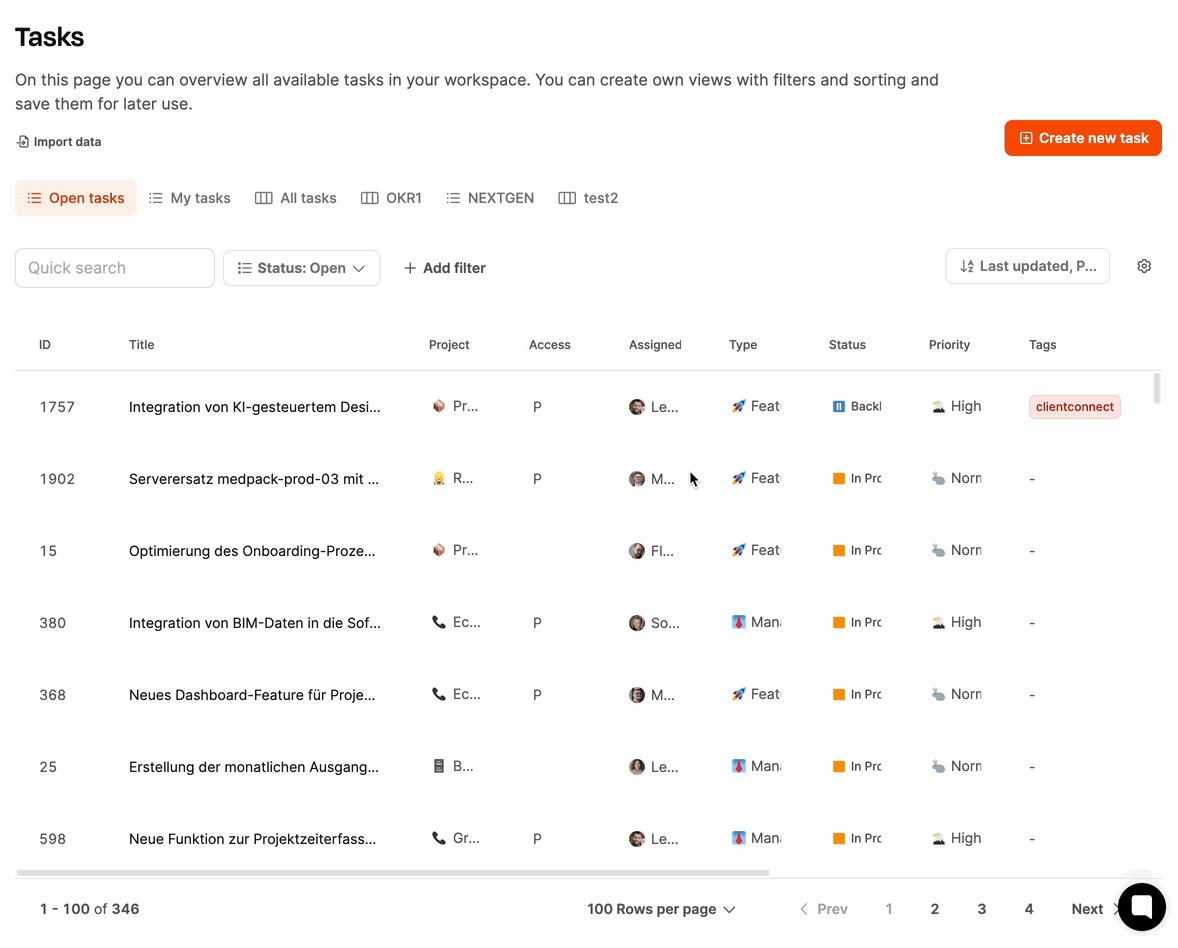Click the Add filter button
The width and height of the screenshot is (1178, 948).
tap(444, 268)
